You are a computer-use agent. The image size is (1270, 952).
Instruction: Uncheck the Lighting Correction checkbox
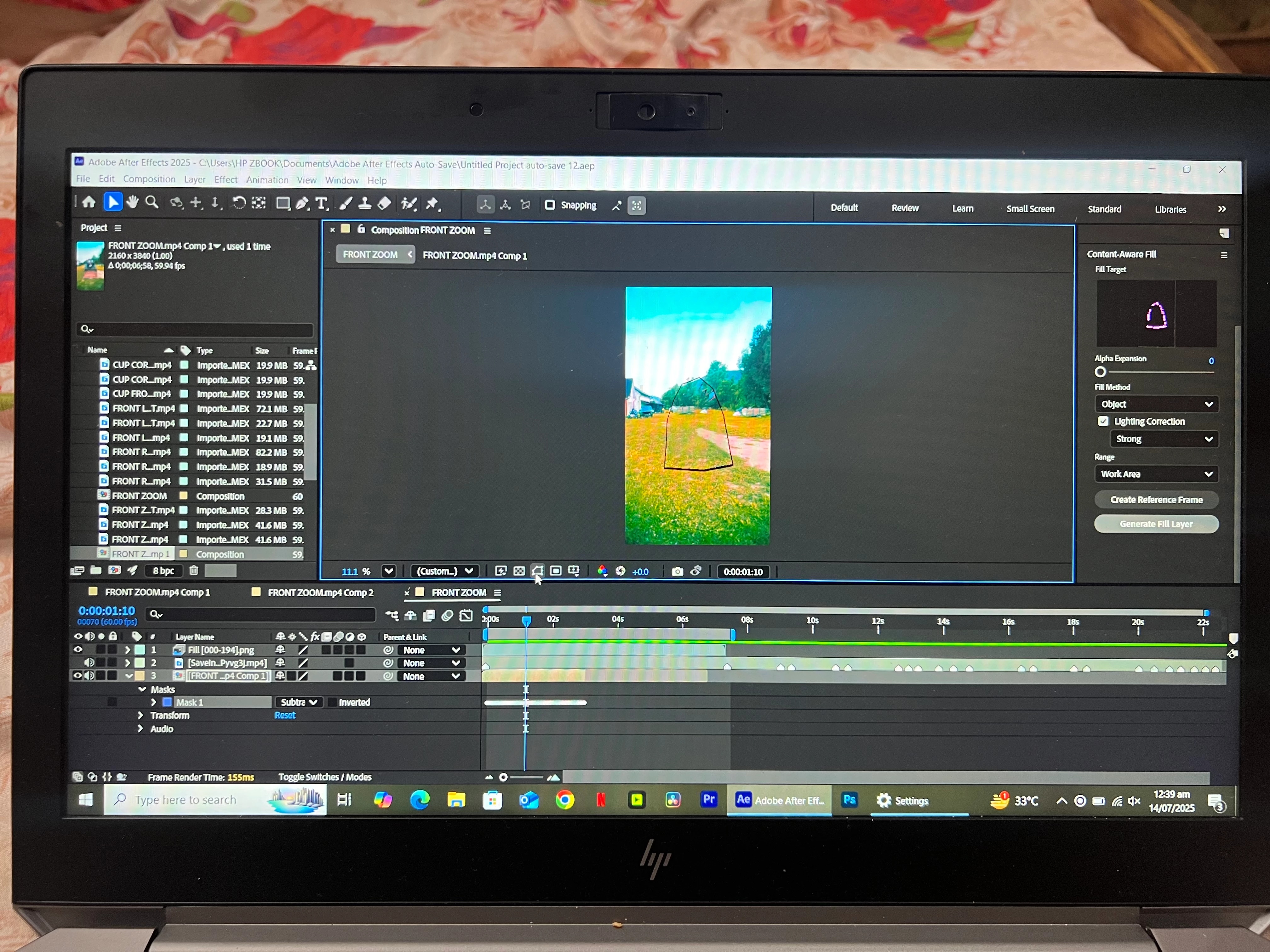1103,421
